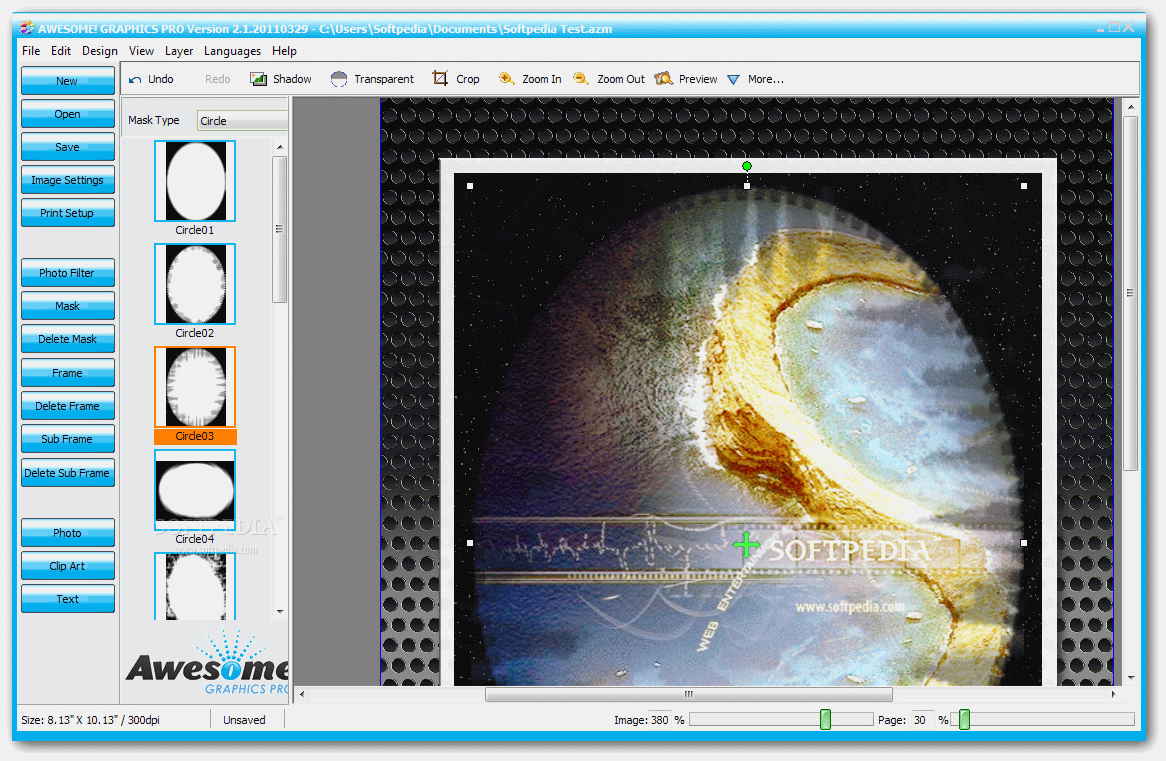Click the Save button

coord(68,147)
